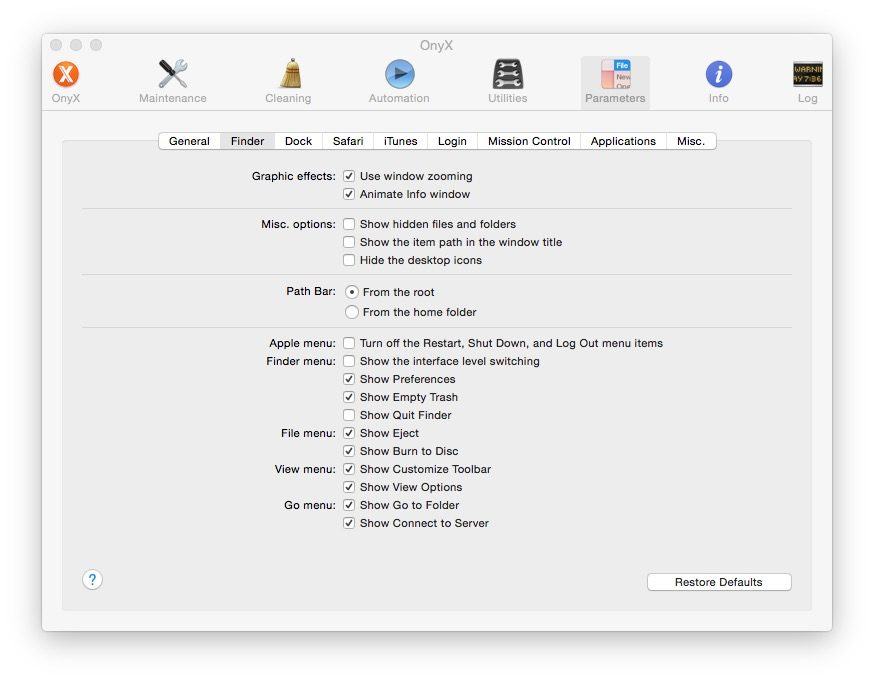Enable Show the interface level switching
Image resolution: width=874 pixels, height=681 pixels.
coord(349,361)
